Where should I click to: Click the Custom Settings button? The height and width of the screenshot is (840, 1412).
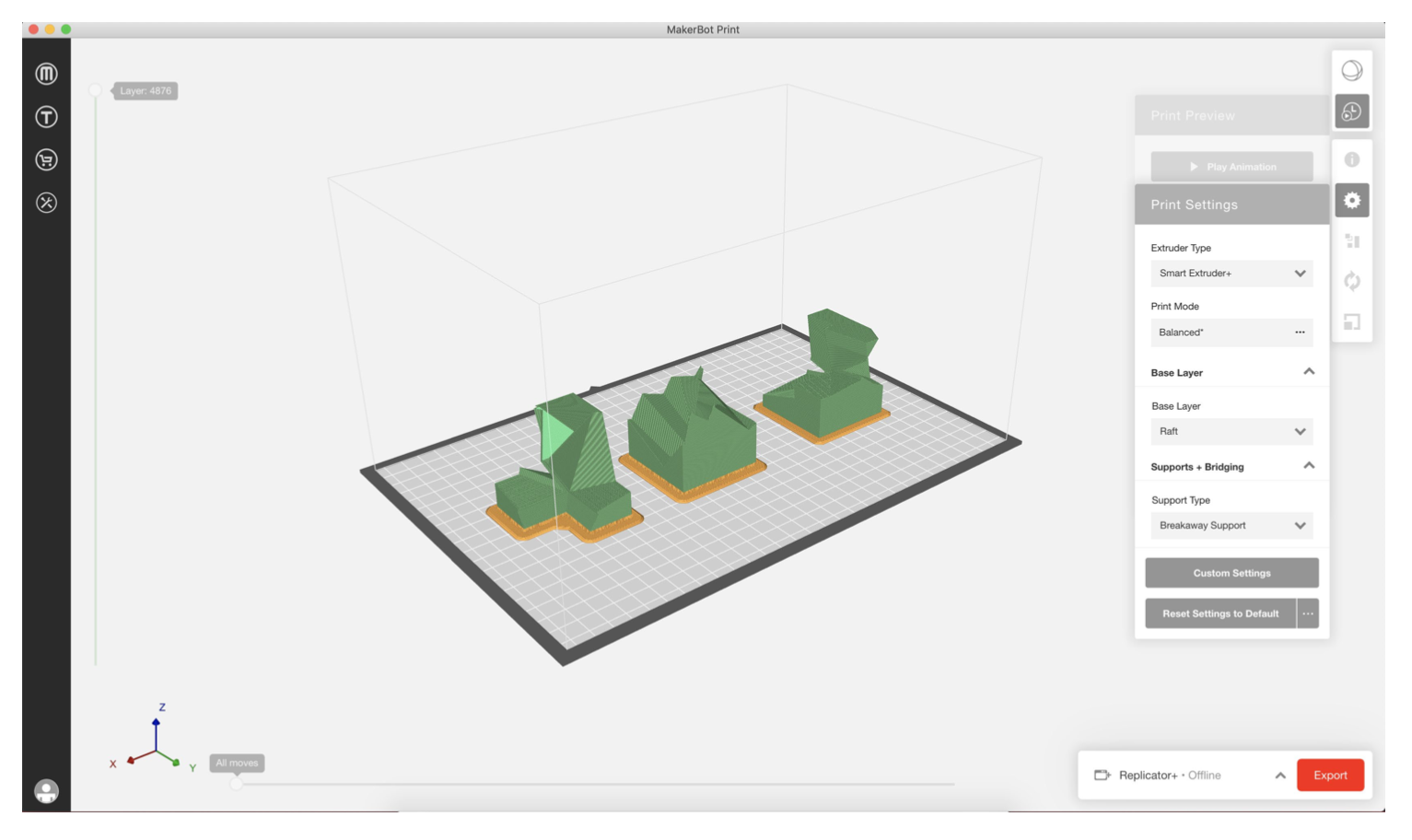coord(1231,573)
